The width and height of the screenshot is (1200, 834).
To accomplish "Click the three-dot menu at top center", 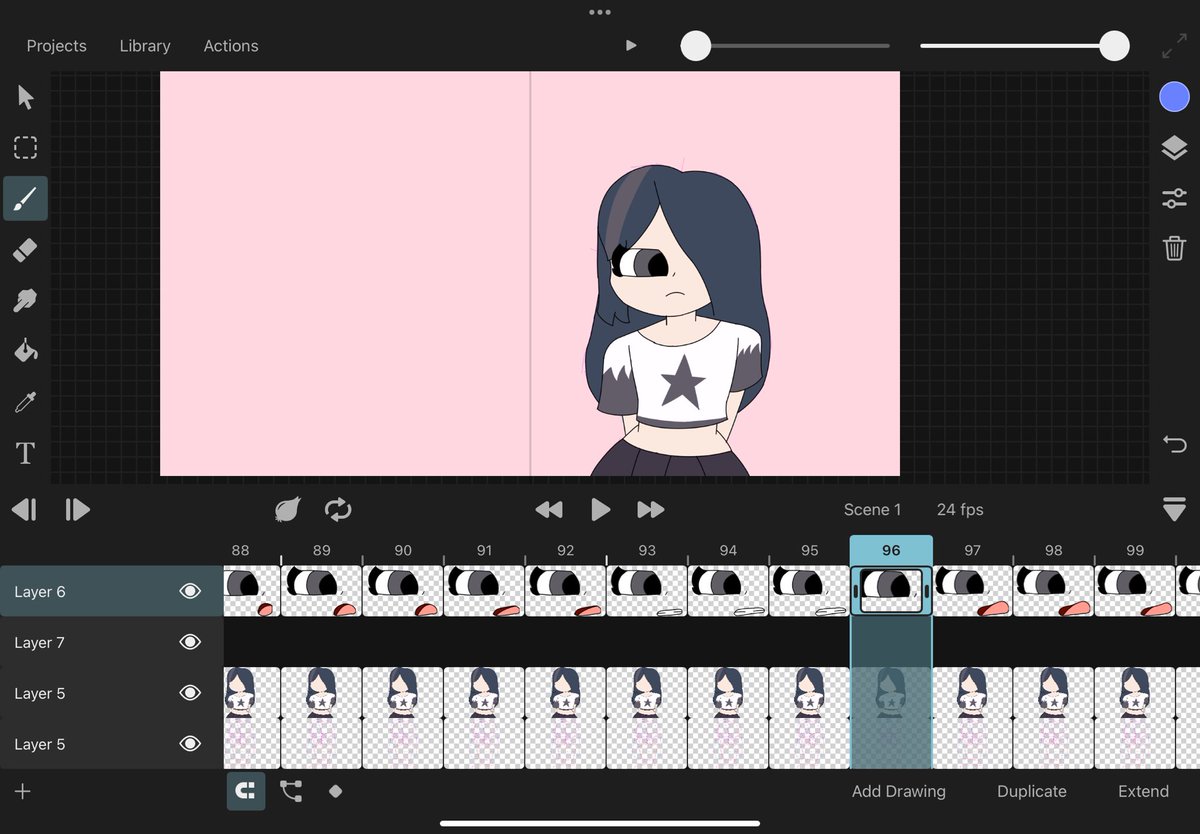I will pyautogui.click(x=600, y=13).
